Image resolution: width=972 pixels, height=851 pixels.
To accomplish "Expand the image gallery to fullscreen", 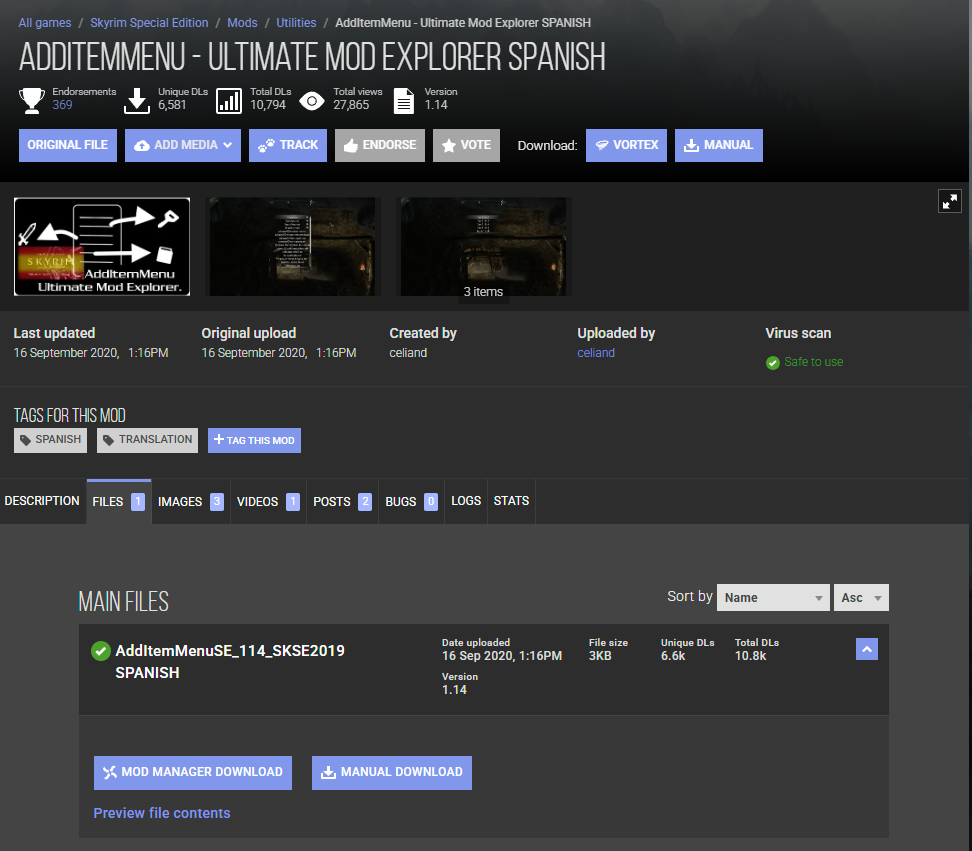I will click(x=949, y=201).
